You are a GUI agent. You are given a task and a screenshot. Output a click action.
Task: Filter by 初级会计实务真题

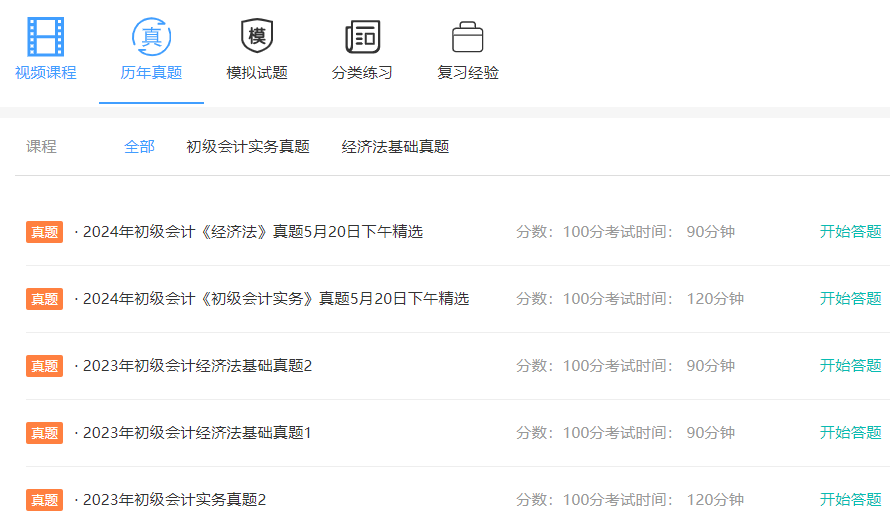(x=248, y=147)
